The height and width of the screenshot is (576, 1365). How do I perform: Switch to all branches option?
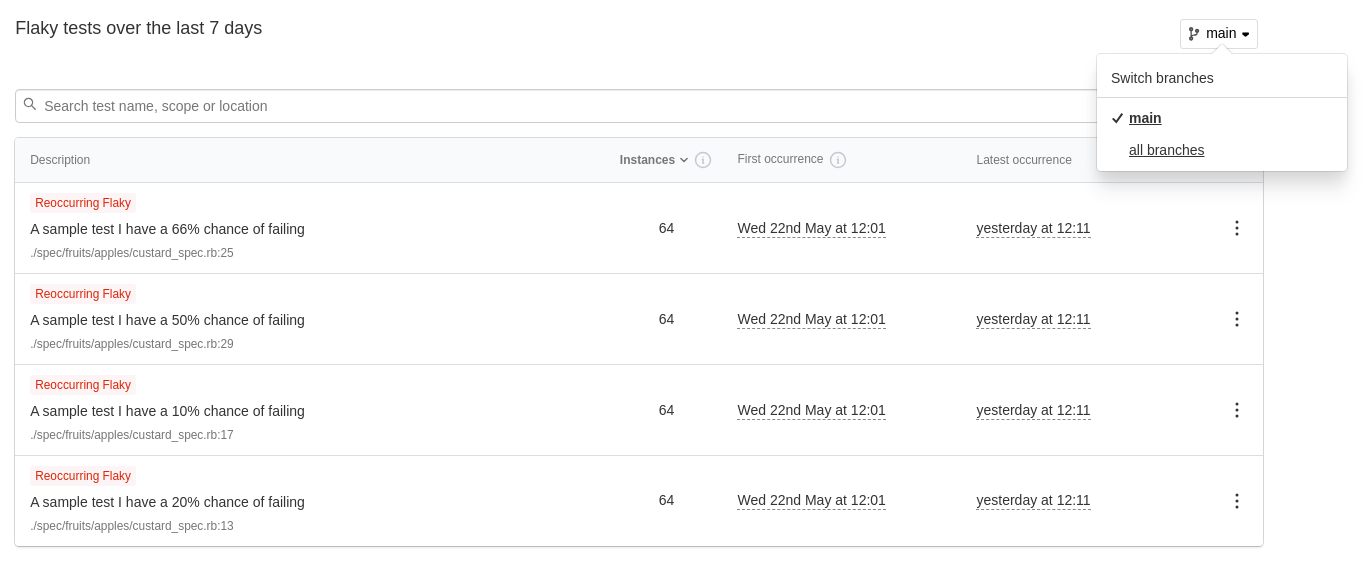(x=1166, y=150)
